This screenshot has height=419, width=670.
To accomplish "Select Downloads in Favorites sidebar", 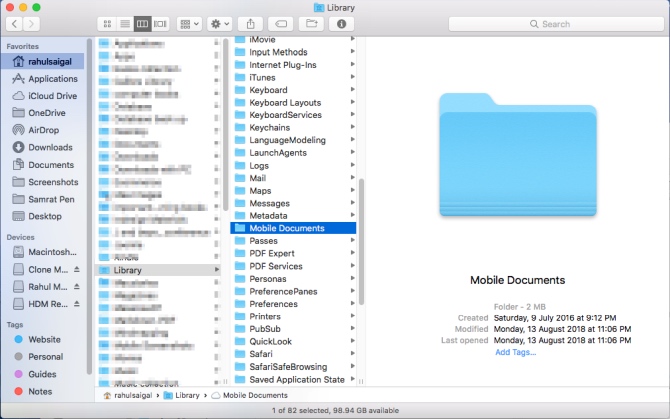I will point(49,147).
